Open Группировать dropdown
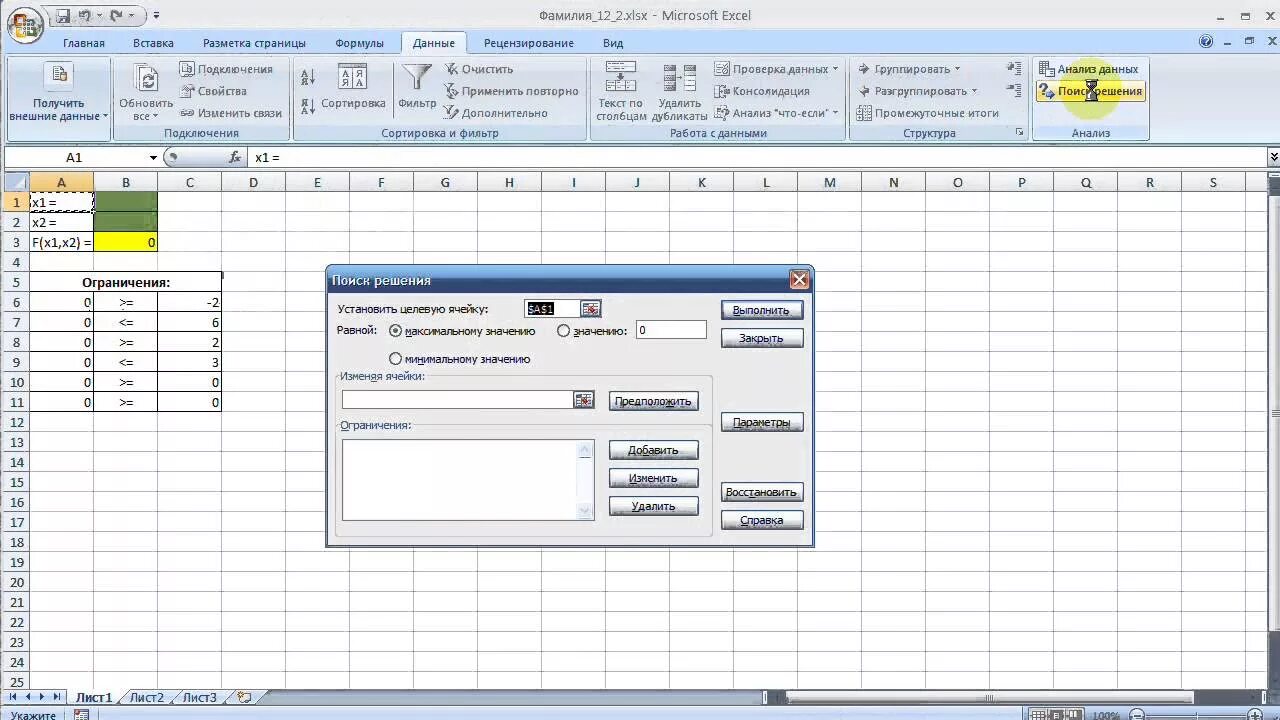 pos(908,69)
